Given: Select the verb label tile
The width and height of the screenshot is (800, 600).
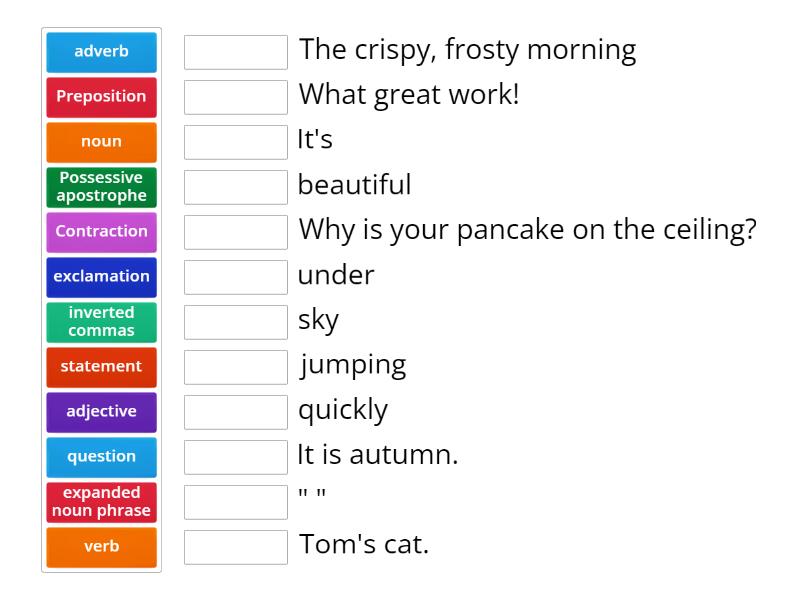Looking at the screenshot, I should pyautogui.click(x=101, y=547).
